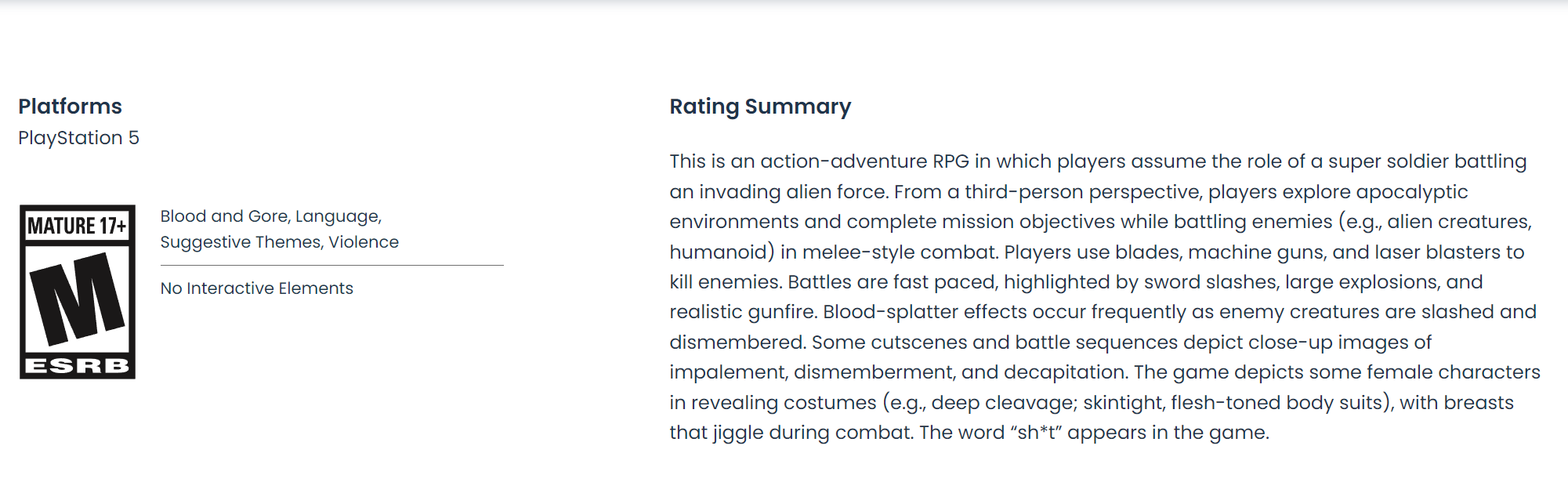Click the Suggestive Themes descriptor

pyautogui.click(x=241, y=242)
